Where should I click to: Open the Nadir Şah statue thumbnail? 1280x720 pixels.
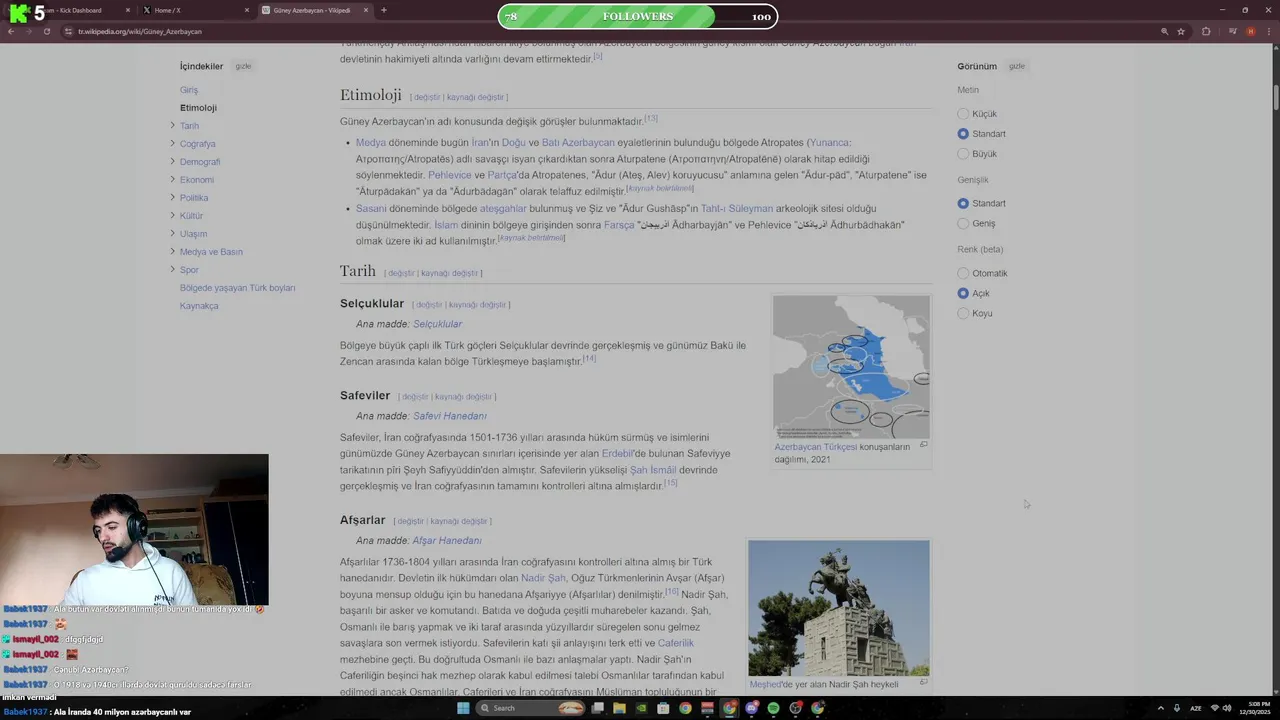839,608
